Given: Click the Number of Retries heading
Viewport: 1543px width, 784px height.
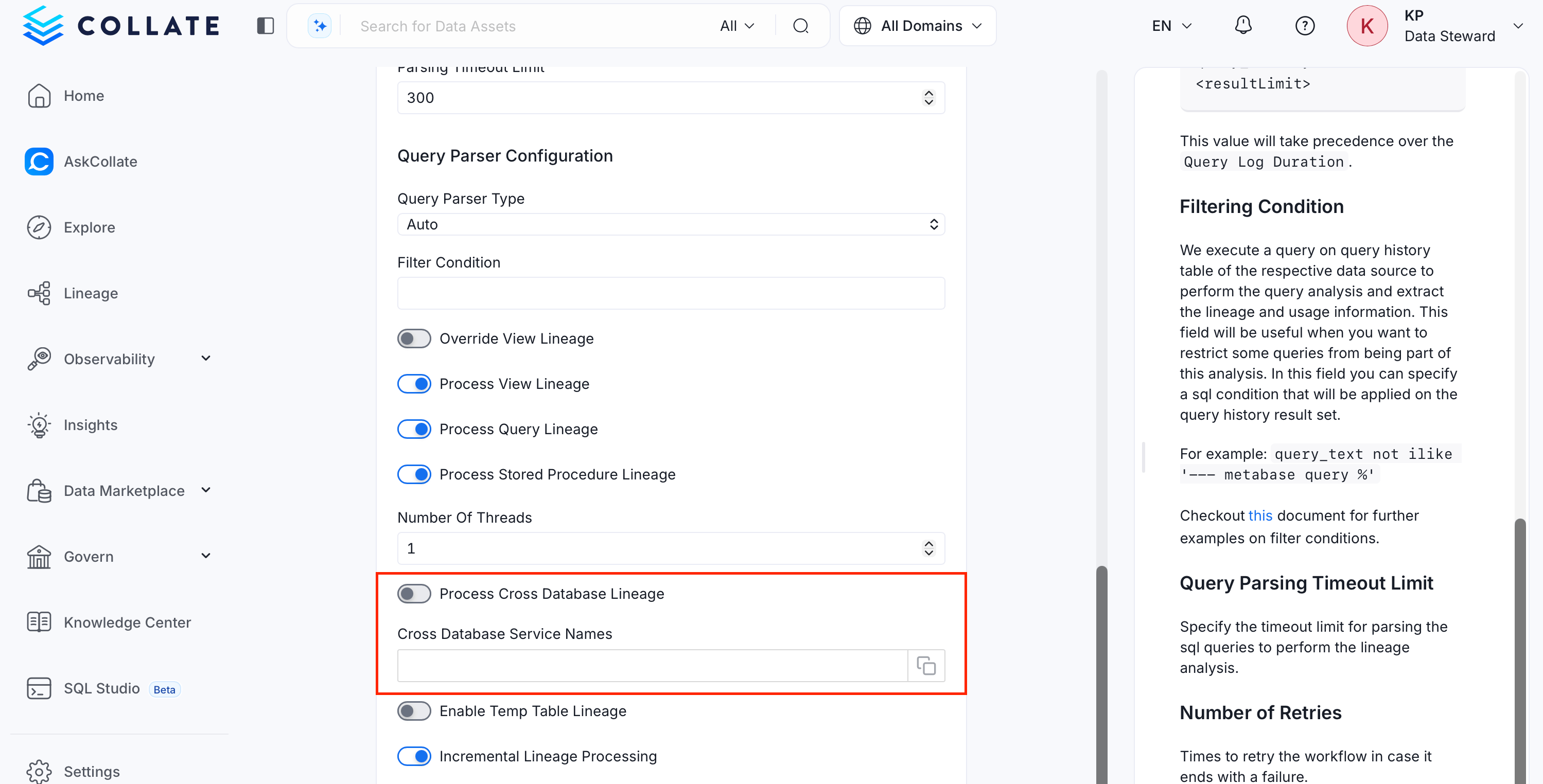Looking at the screenshot, I should click(x=1260, y=712).
